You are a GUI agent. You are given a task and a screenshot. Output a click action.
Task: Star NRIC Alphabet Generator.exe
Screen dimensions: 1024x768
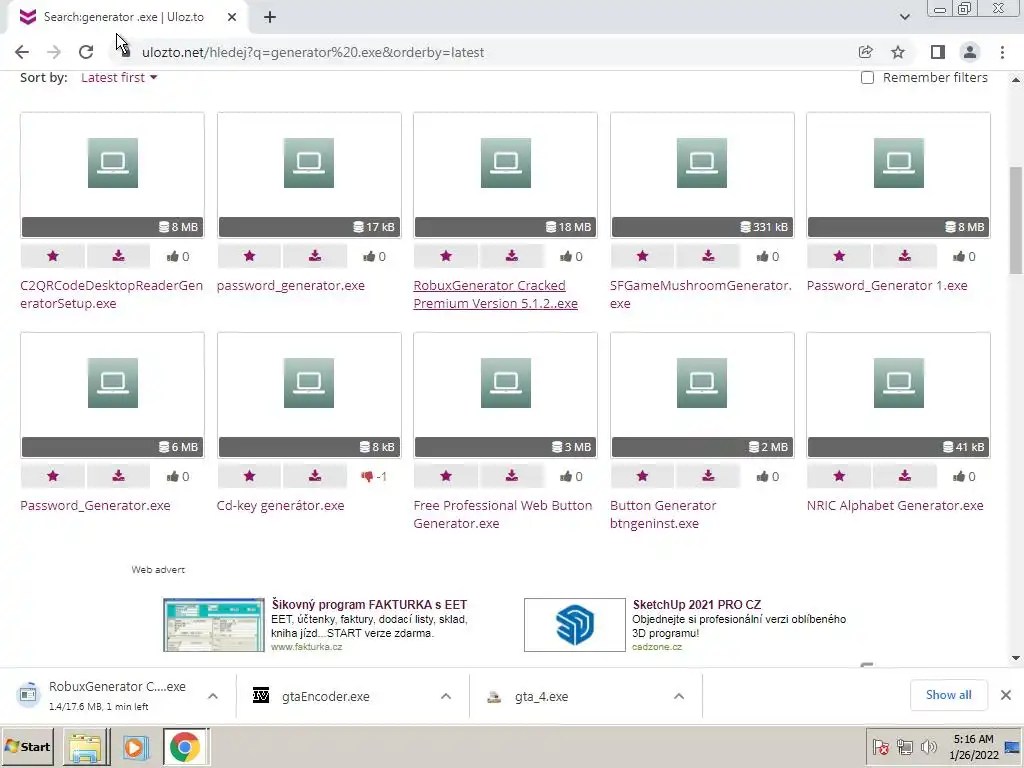click(839, 476)
